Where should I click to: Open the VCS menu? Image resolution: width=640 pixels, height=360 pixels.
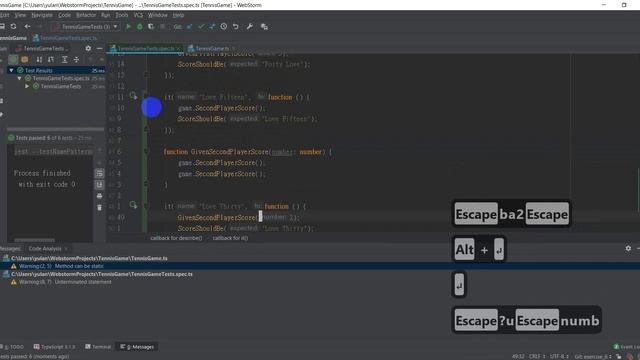tap(138, 15)
